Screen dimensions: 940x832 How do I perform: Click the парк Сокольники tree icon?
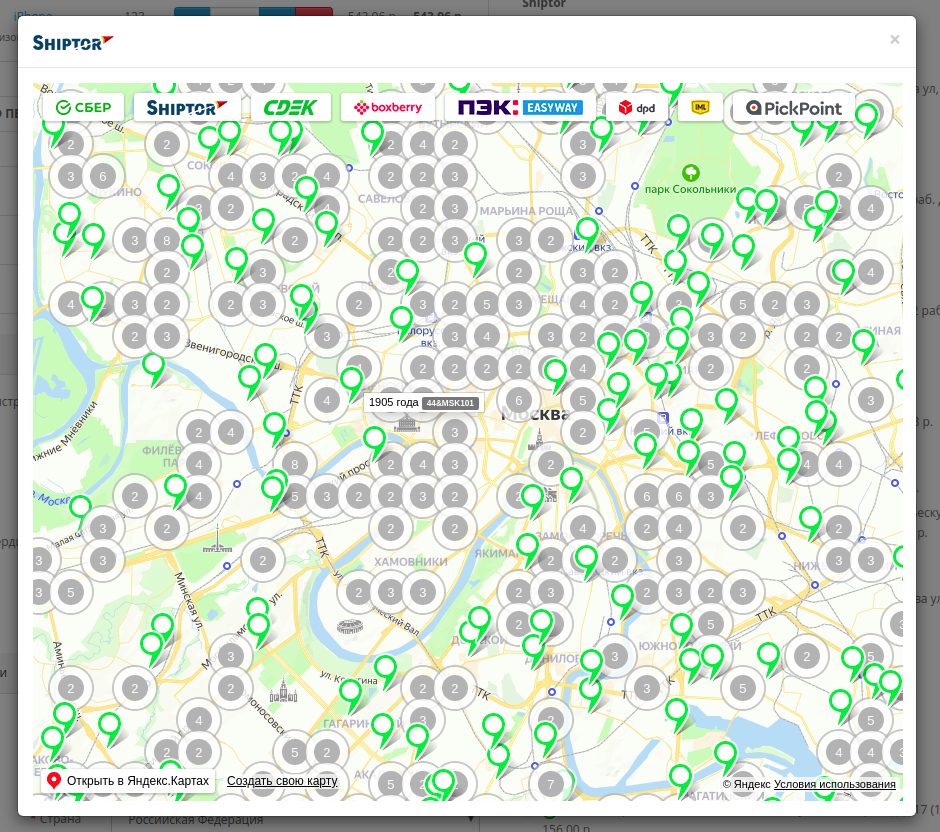pos(691,173)
